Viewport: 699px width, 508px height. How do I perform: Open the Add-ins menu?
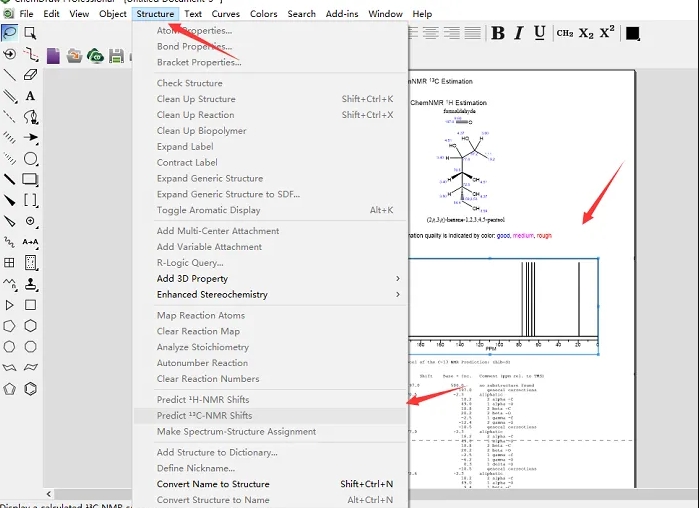[343, 14]
